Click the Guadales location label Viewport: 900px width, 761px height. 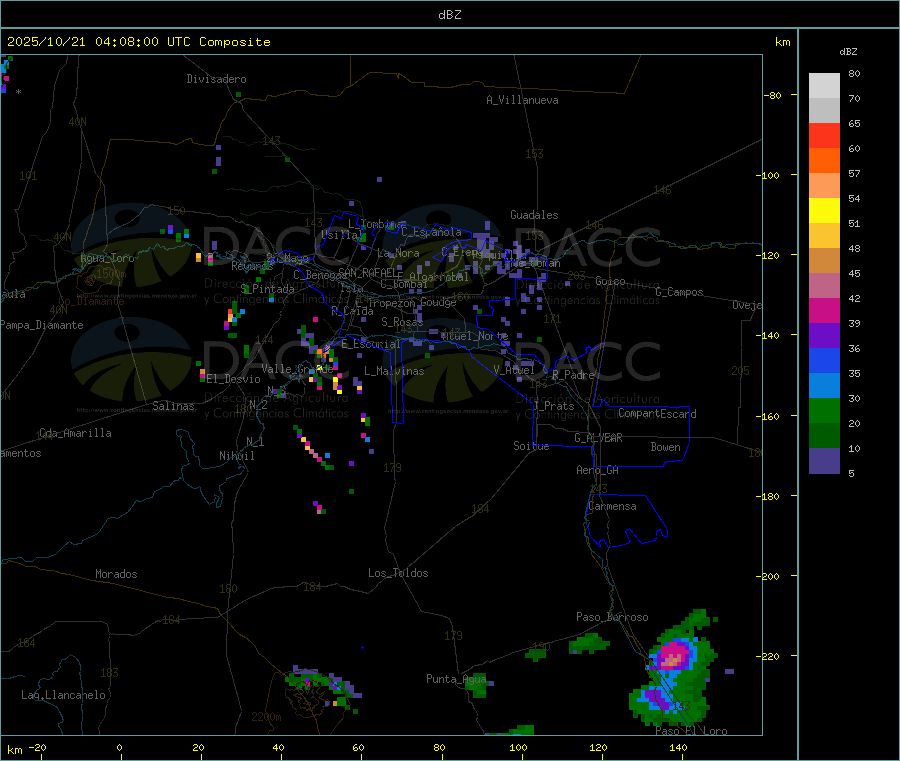[x=534, y=215]
